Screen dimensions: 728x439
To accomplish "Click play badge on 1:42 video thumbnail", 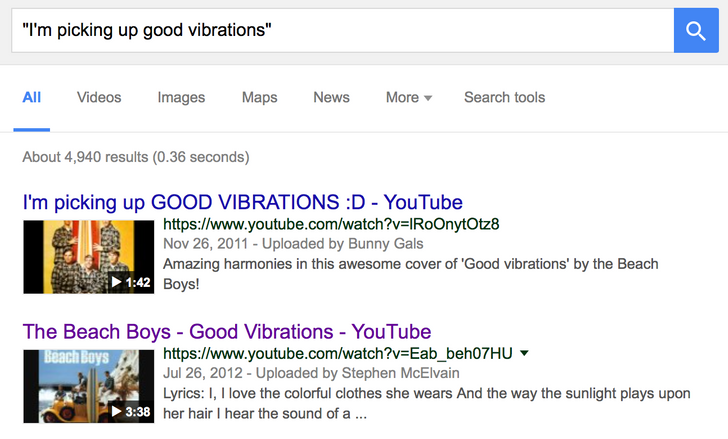I will click(x=130, y=282).
